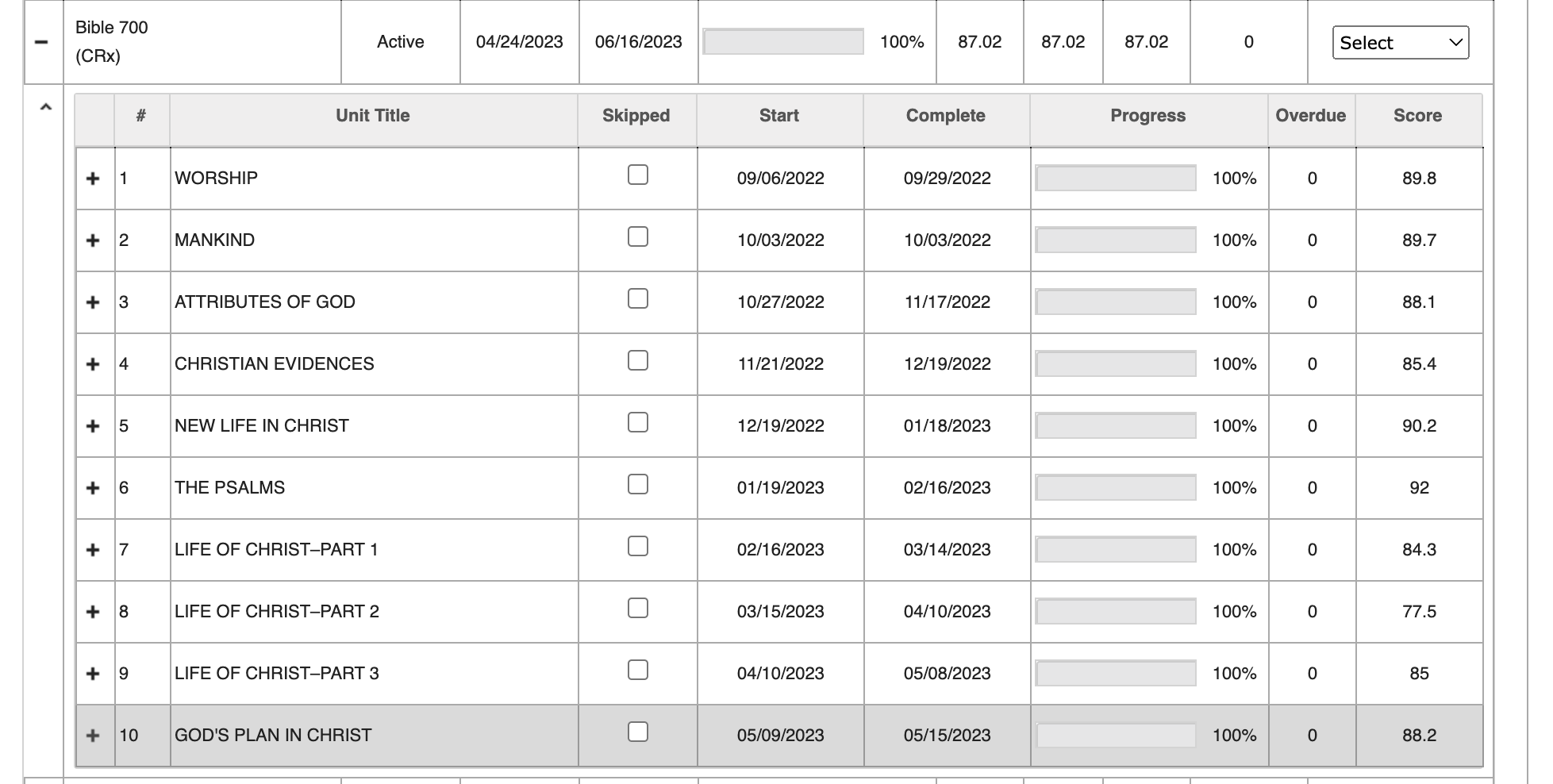Tick Skipped for LIFE OF CHRIST–PART 1
1553x784 pixels.
point(638,546)
